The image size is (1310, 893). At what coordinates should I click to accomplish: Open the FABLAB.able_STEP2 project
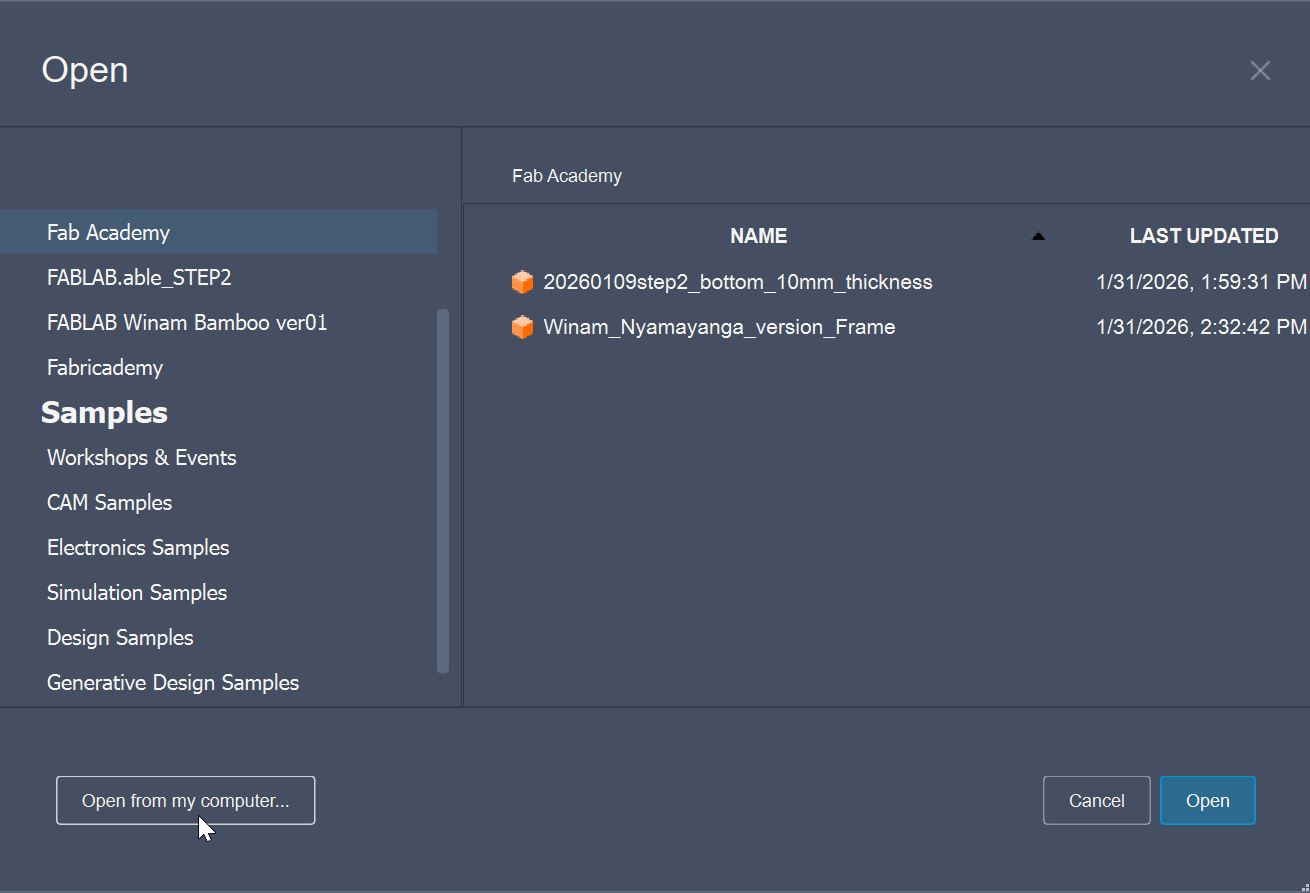click(139, 277)
